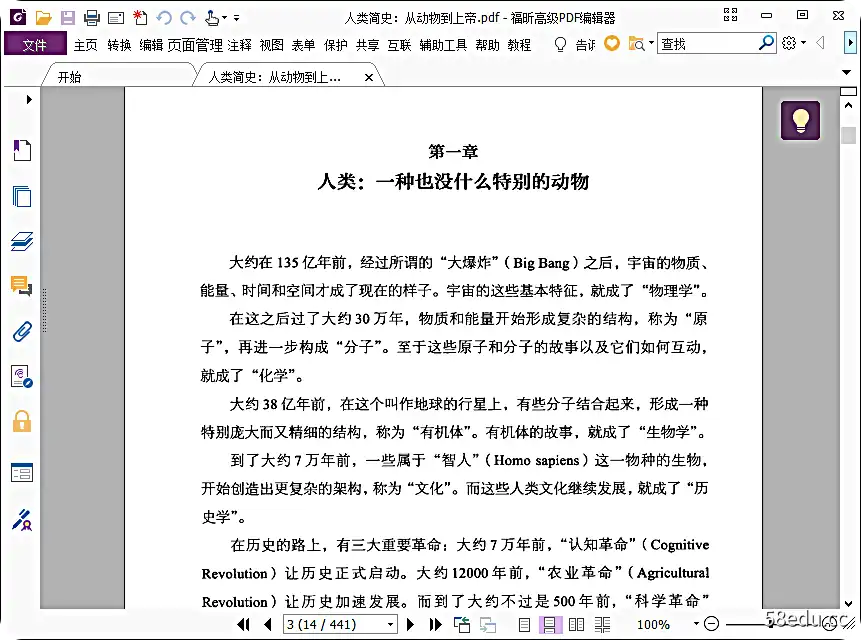
Task: Open the 编辑 ribbon tab
Action: click(x=151, y=45)
